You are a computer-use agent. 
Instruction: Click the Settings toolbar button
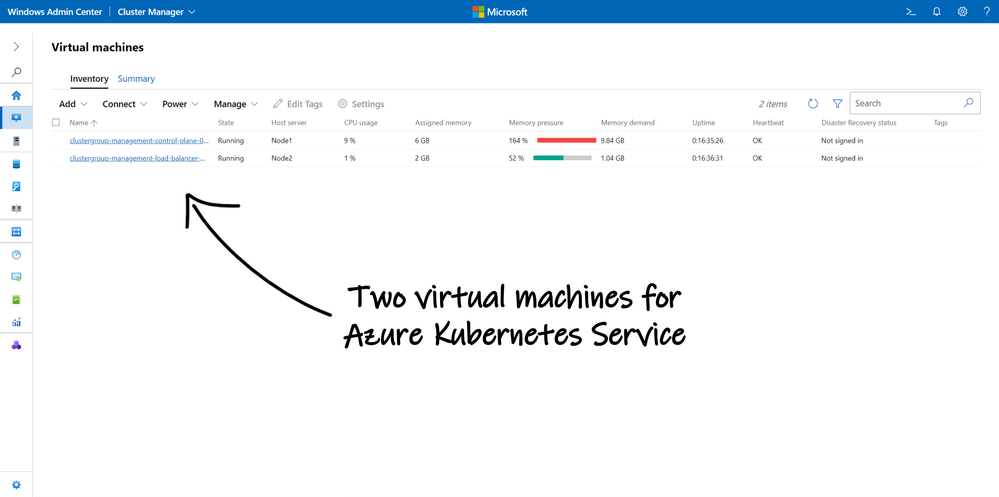pos(361,104)
